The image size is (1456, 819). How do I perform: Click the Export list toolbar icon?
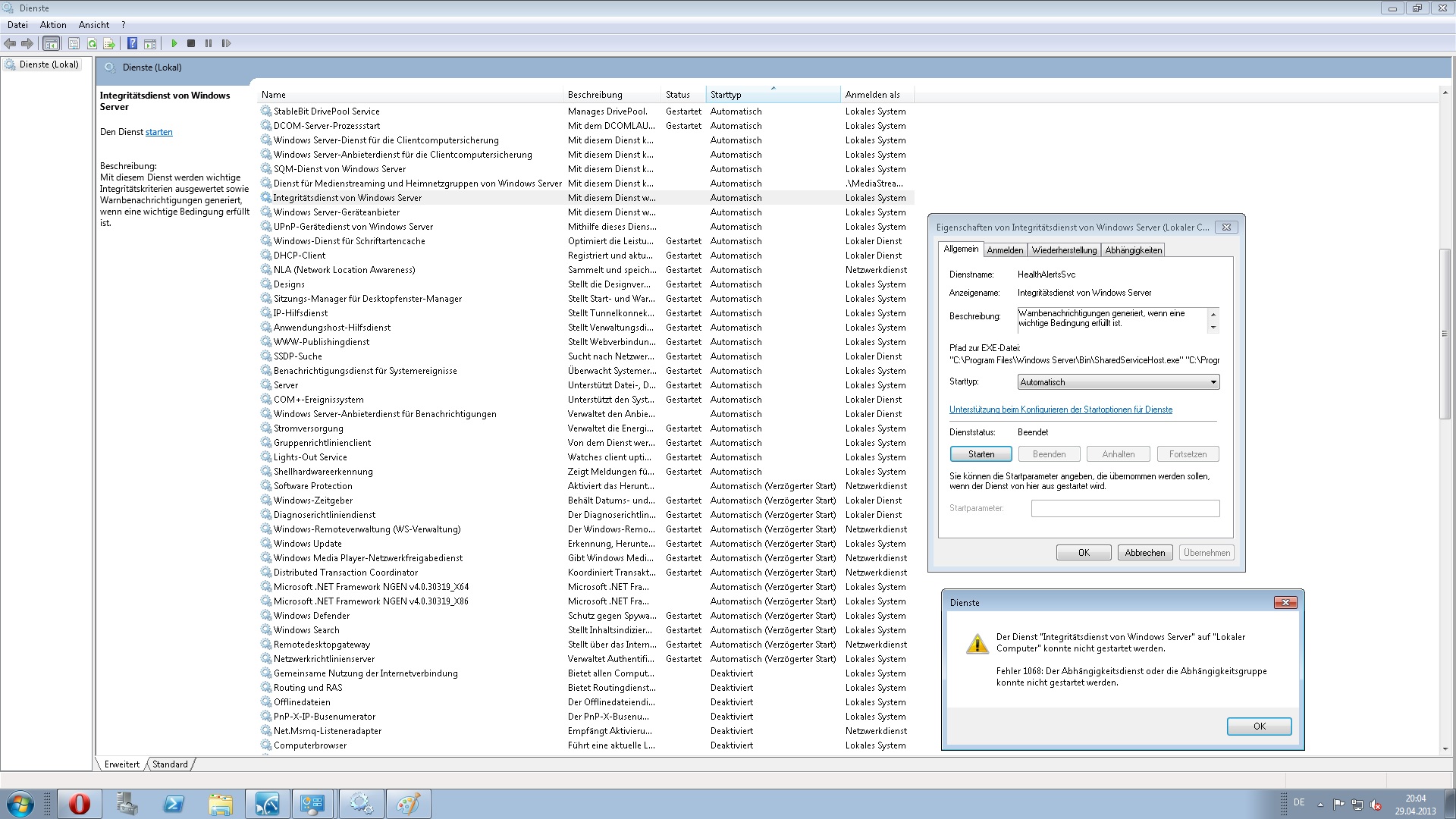(x=109, y=43)
